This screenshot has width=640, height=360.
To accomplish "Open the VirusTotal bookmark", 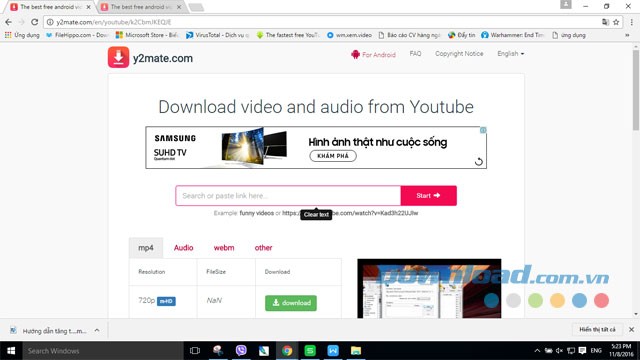I will click(218, 35).
